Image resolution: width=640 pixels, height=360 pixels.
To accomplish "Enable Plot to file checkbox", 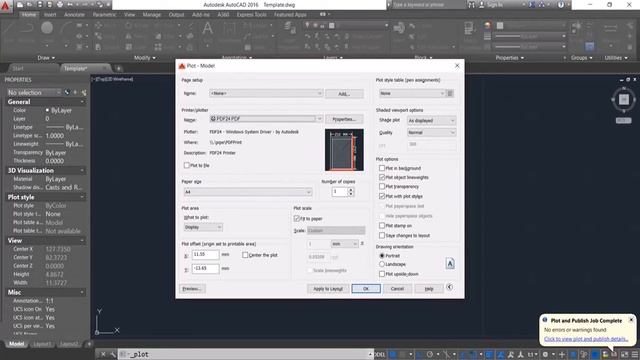I will 187,165.
